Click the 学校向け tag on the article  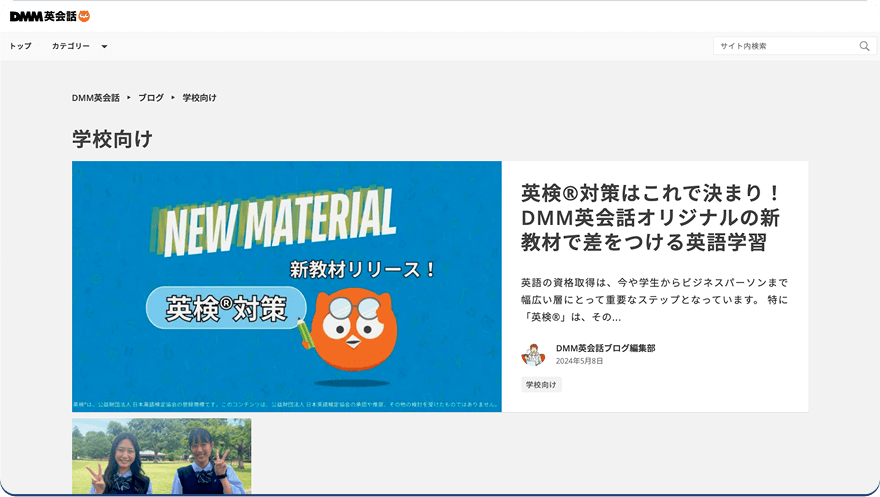pyautogui.click(x=541, y=385)
